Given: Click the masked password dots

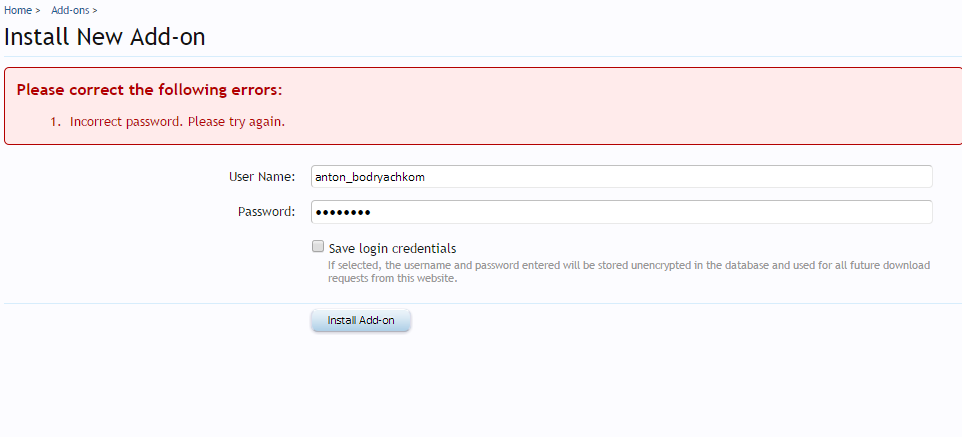Looking at the screenshot, I should coord(342,212).
